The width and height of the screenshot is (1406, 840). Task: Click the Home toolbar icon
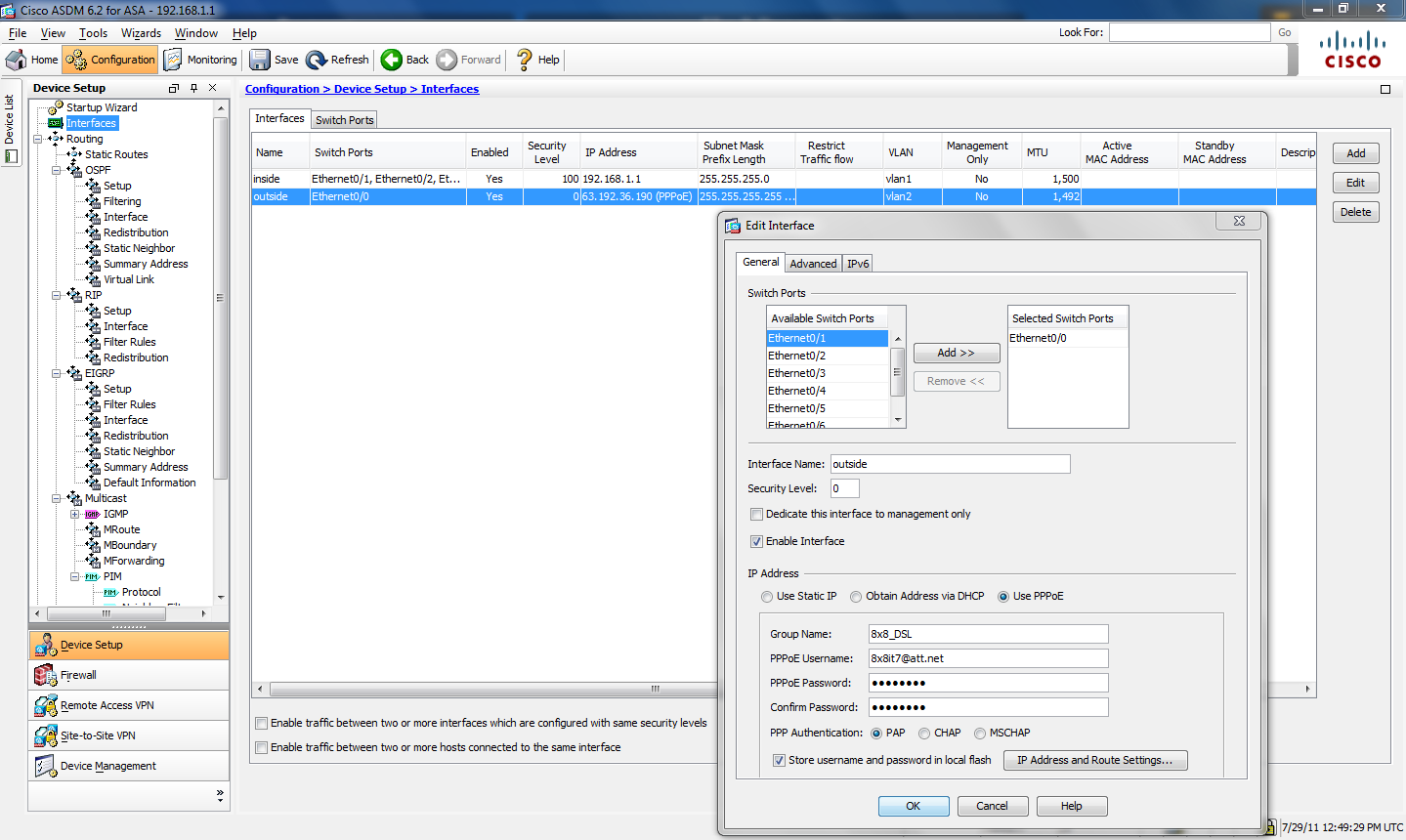click(x=16, y=60)
